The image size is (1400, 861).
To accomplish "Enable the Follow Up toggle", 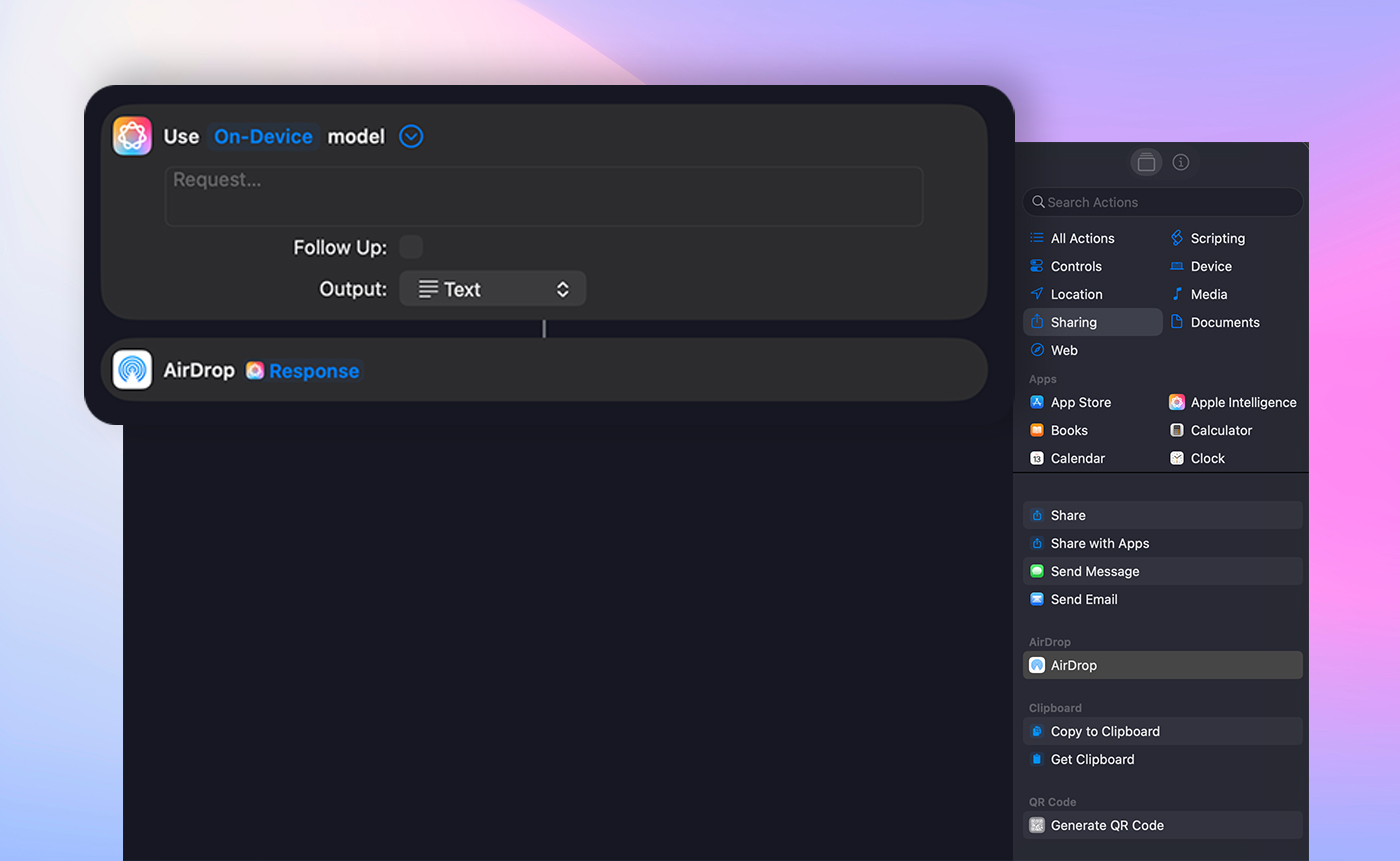I will (x=411, y=246).
